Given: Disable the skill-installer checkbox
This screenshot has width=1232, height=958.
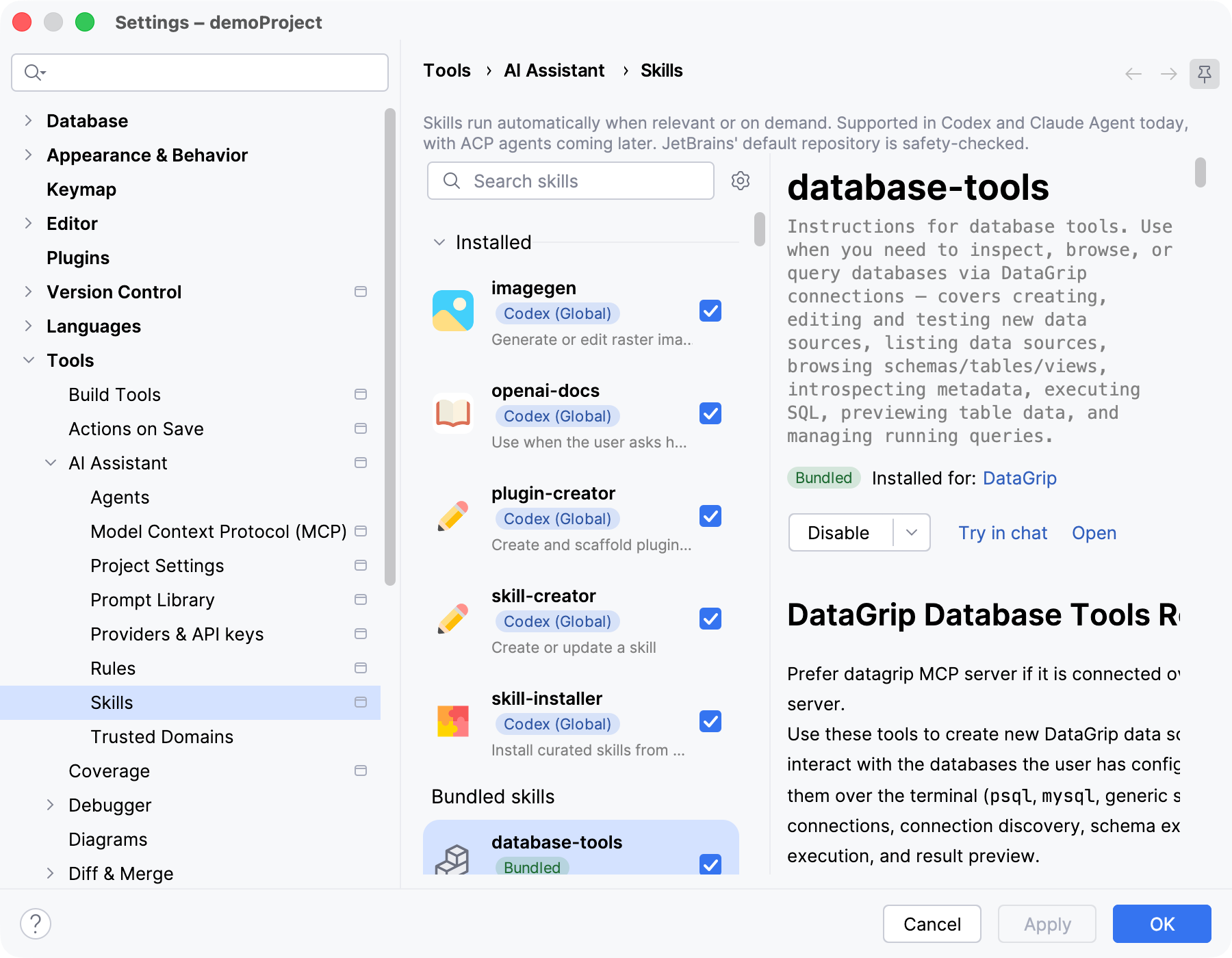Looking at the screenshot, I should 710,721.
